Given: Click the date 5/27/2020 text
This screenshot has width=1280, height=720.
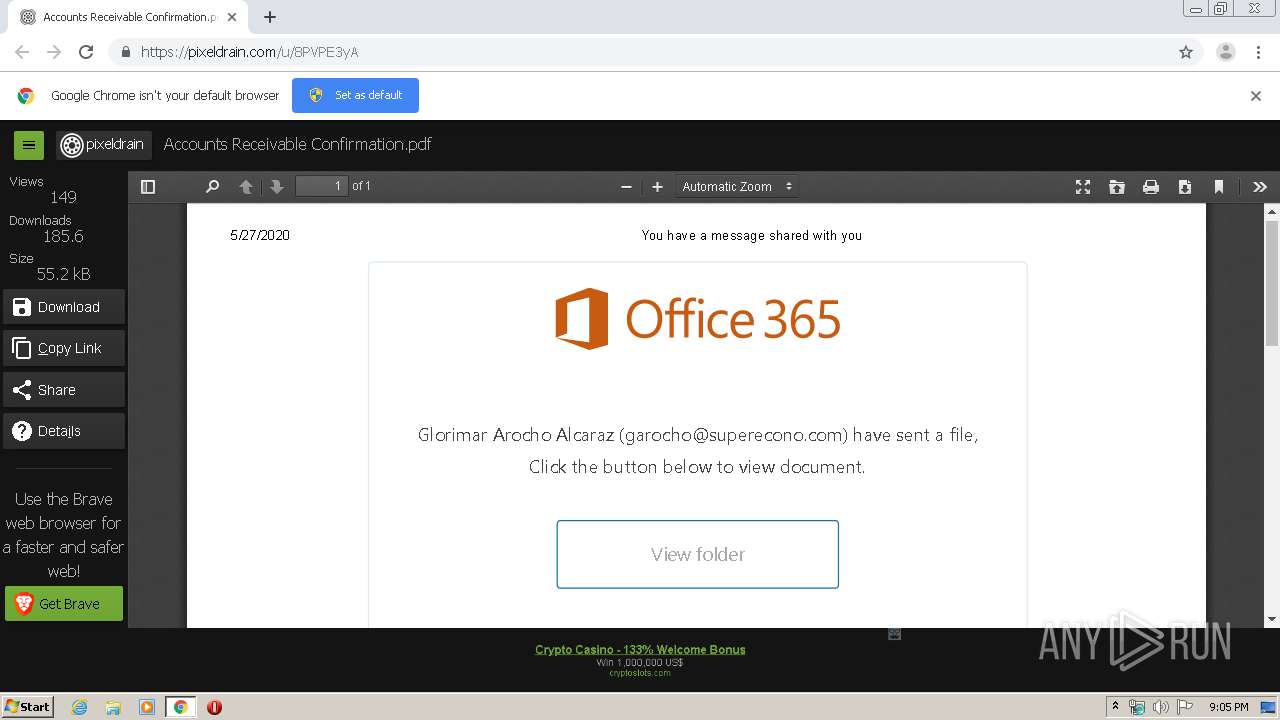Looking at the screenshot, I should 260,235.
